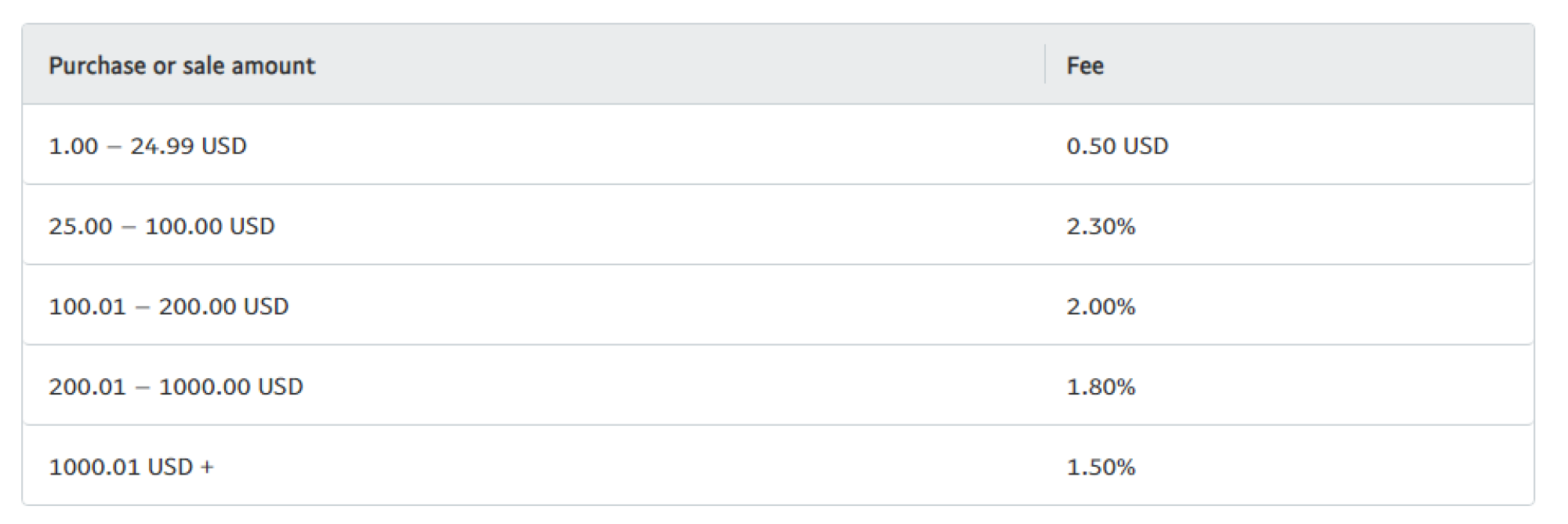Select the 100.01 – 200.00 USD row
Viewport: 1568px width, 524px height.
[778, 306]
